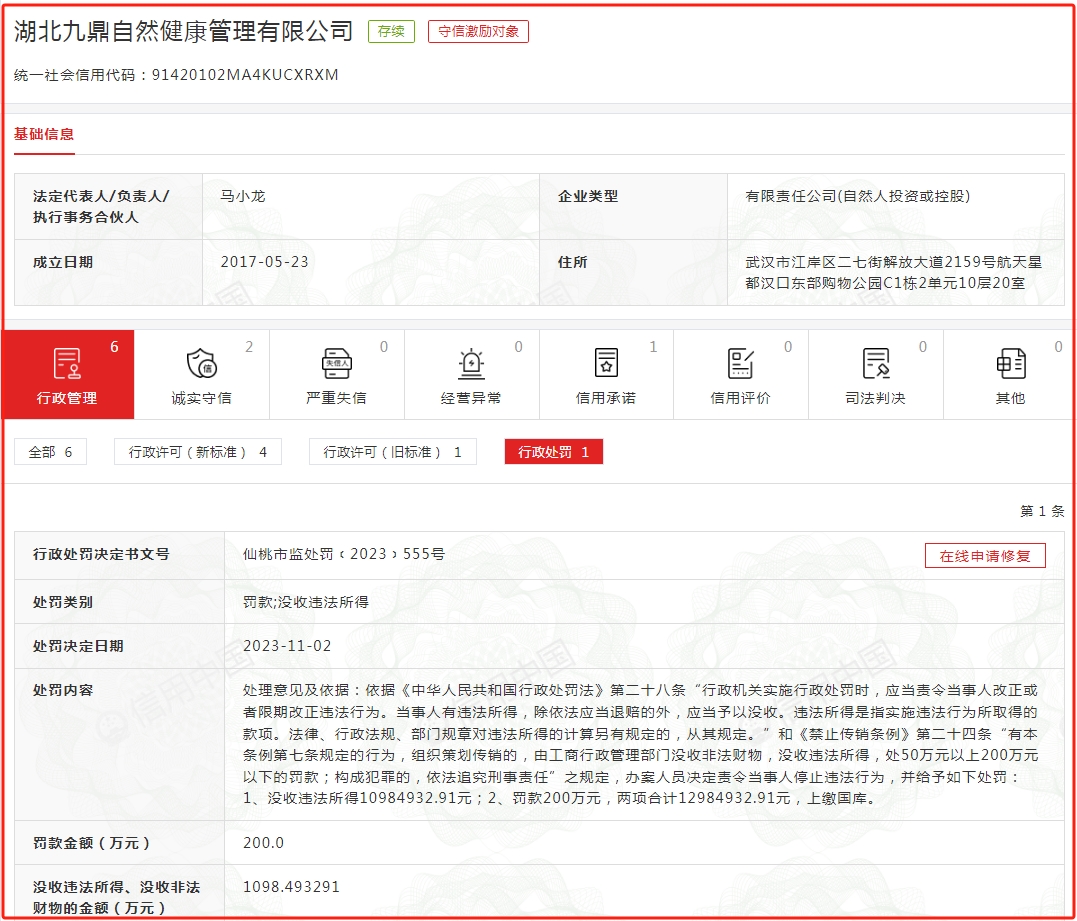Viewport: 1077px width, 921px height.
Task: Open the 司法判决 icon
Action: pyautogui.click(x=876, y=363)
